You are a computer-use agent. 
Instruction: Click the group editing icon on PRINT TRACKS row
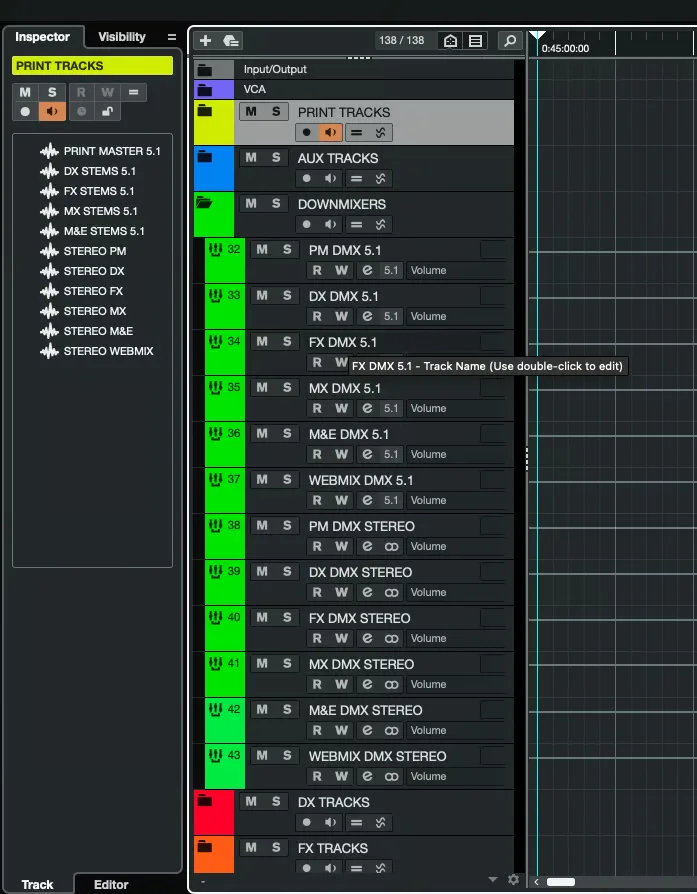(356, 133)
